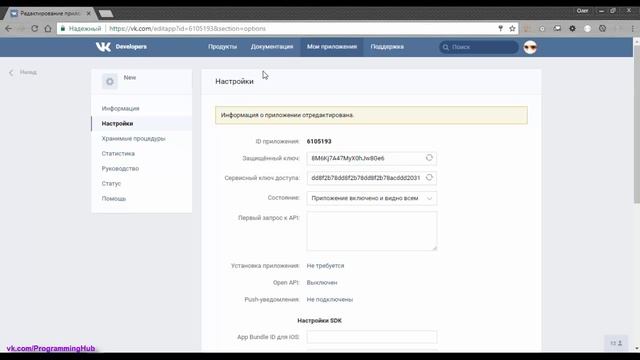Click the search magnifier icon
Screen dimensions: 640x360
click(446, 47)
